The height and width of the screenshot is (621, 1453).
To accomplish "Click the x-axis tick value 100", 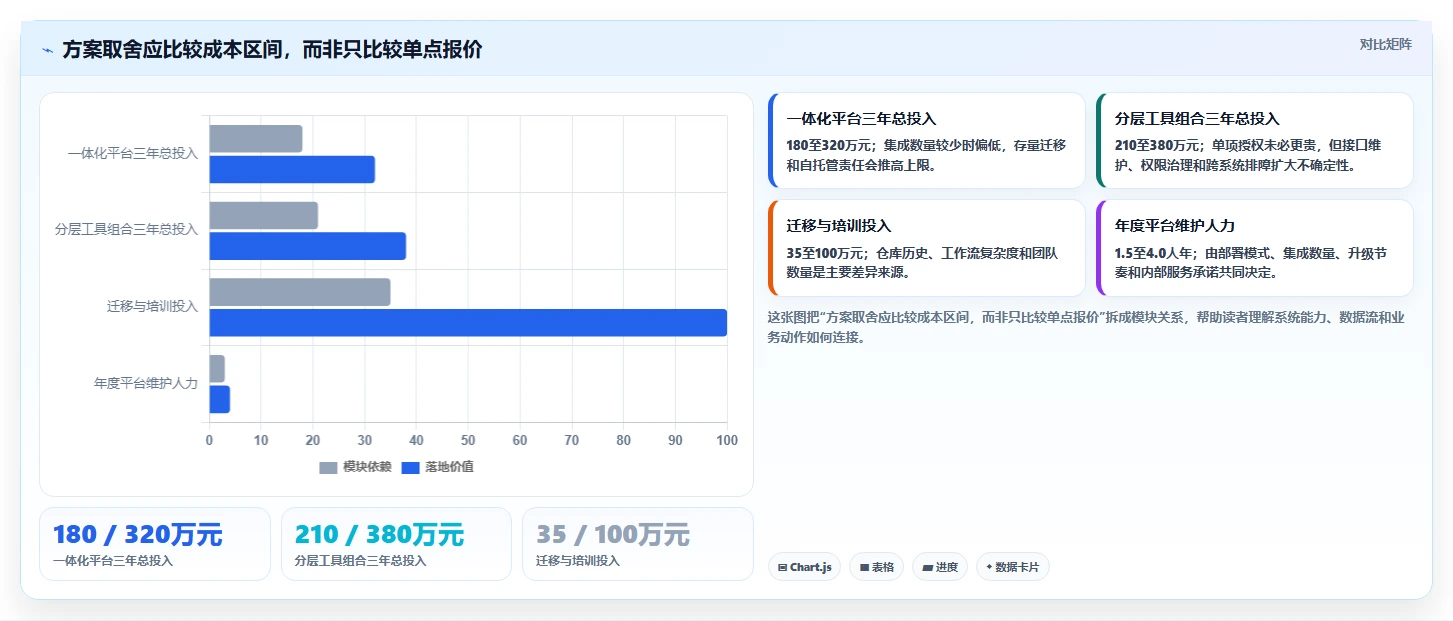I will [727, 440].
